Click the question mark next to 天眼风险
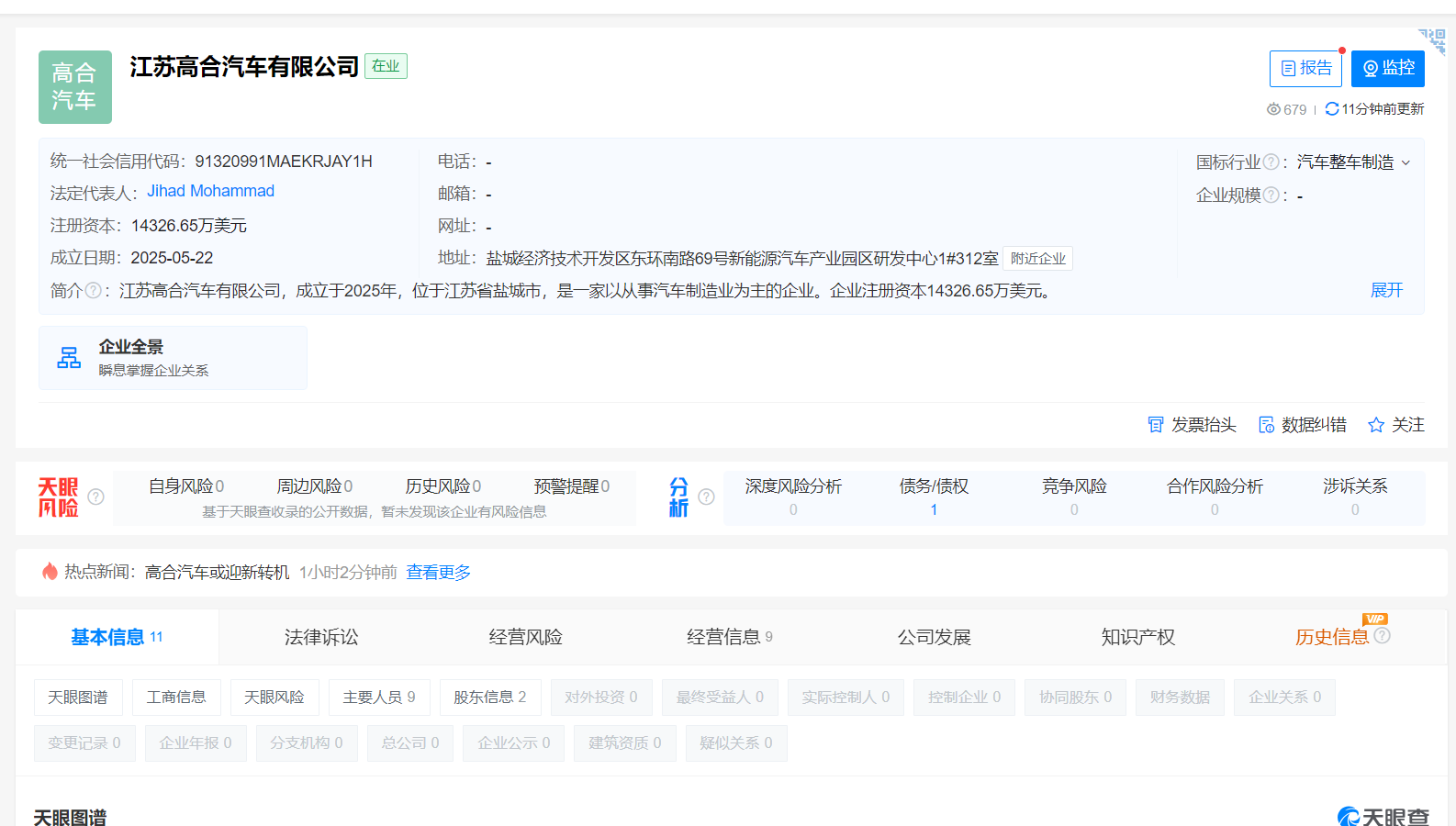The image size is (1456, 826). coord(95,497)
